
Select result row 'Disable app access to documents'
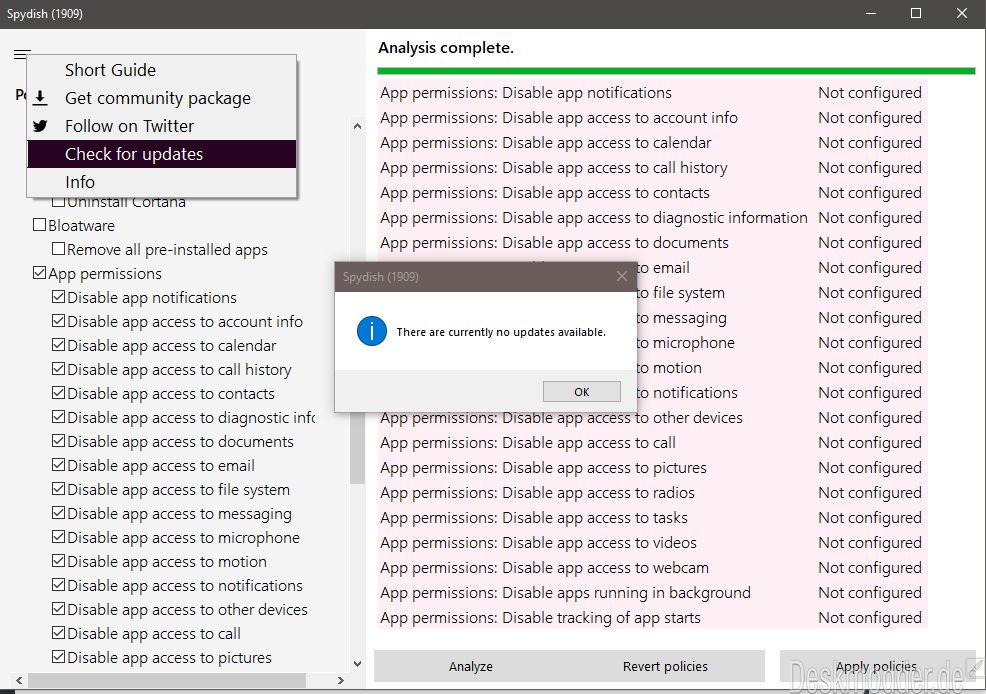652,243
